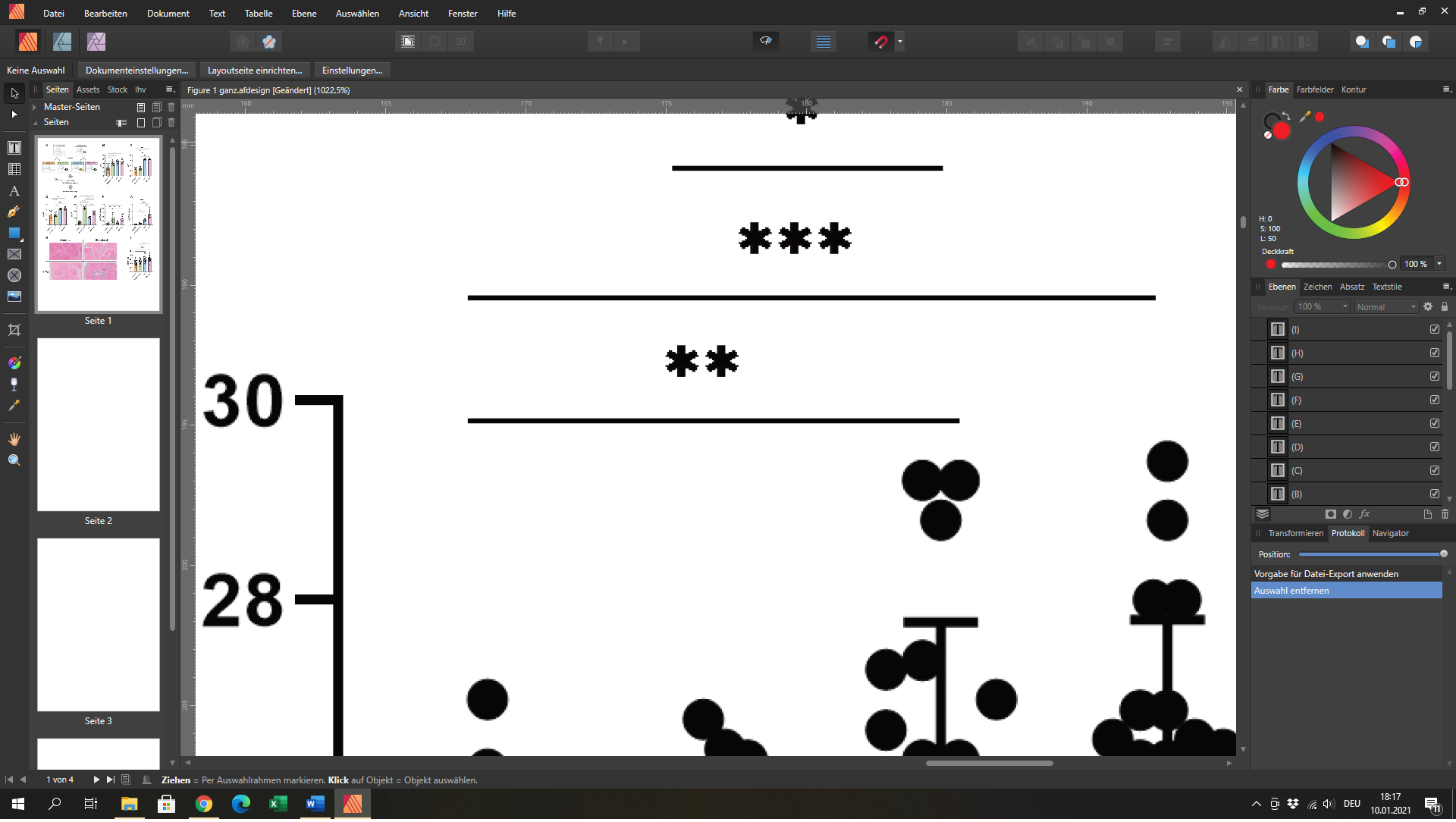Image resolution: width=1456 pixels, height=822 pixels.
Task: Pick the Pen tool
Action: pos(14,212)
